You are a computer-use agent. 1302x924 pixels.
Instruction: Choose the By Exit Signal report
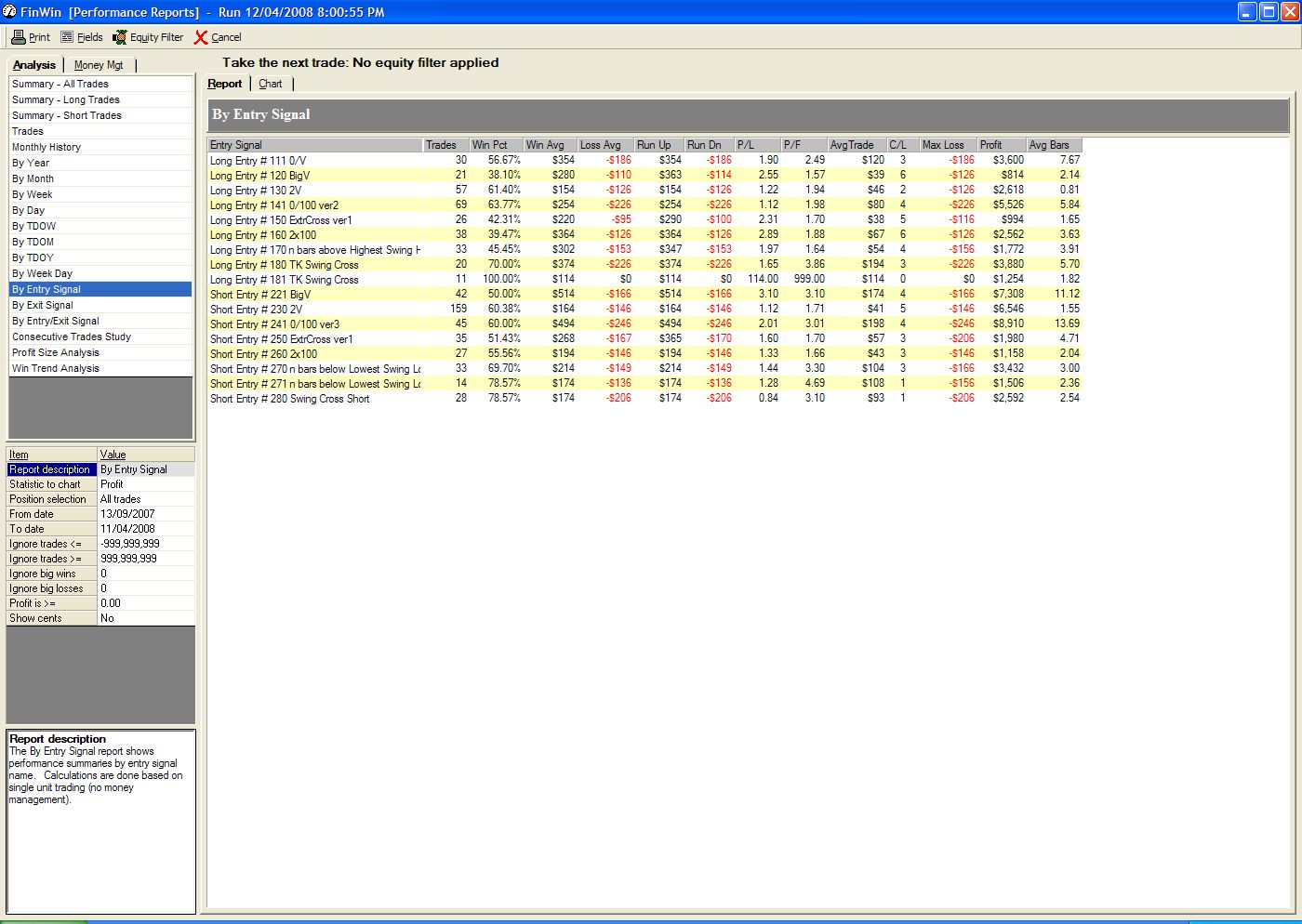[x=43, y=305]
